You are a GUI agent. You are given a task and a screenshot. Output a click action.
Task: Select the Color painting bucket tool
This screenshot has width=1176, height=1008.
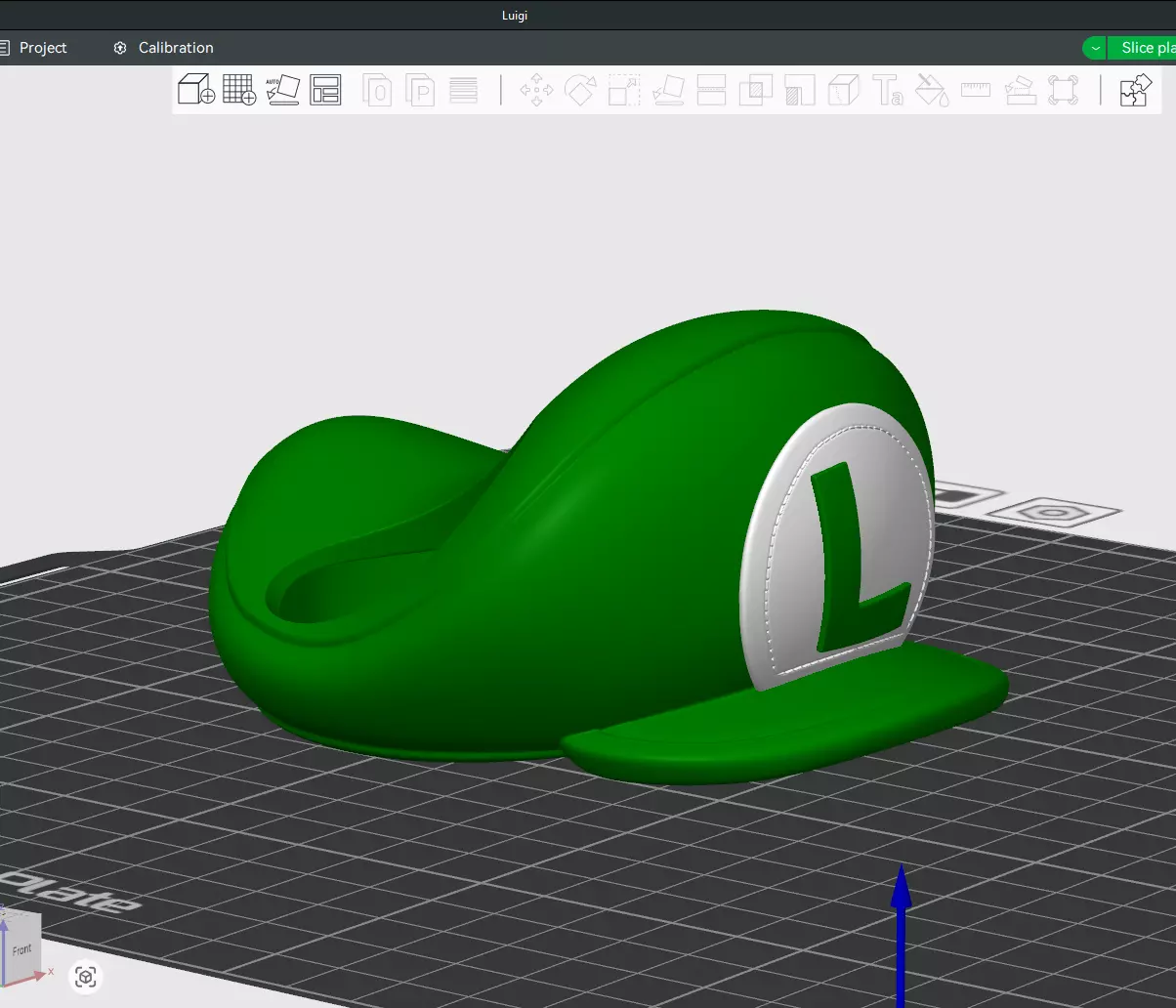coord(932,90)
